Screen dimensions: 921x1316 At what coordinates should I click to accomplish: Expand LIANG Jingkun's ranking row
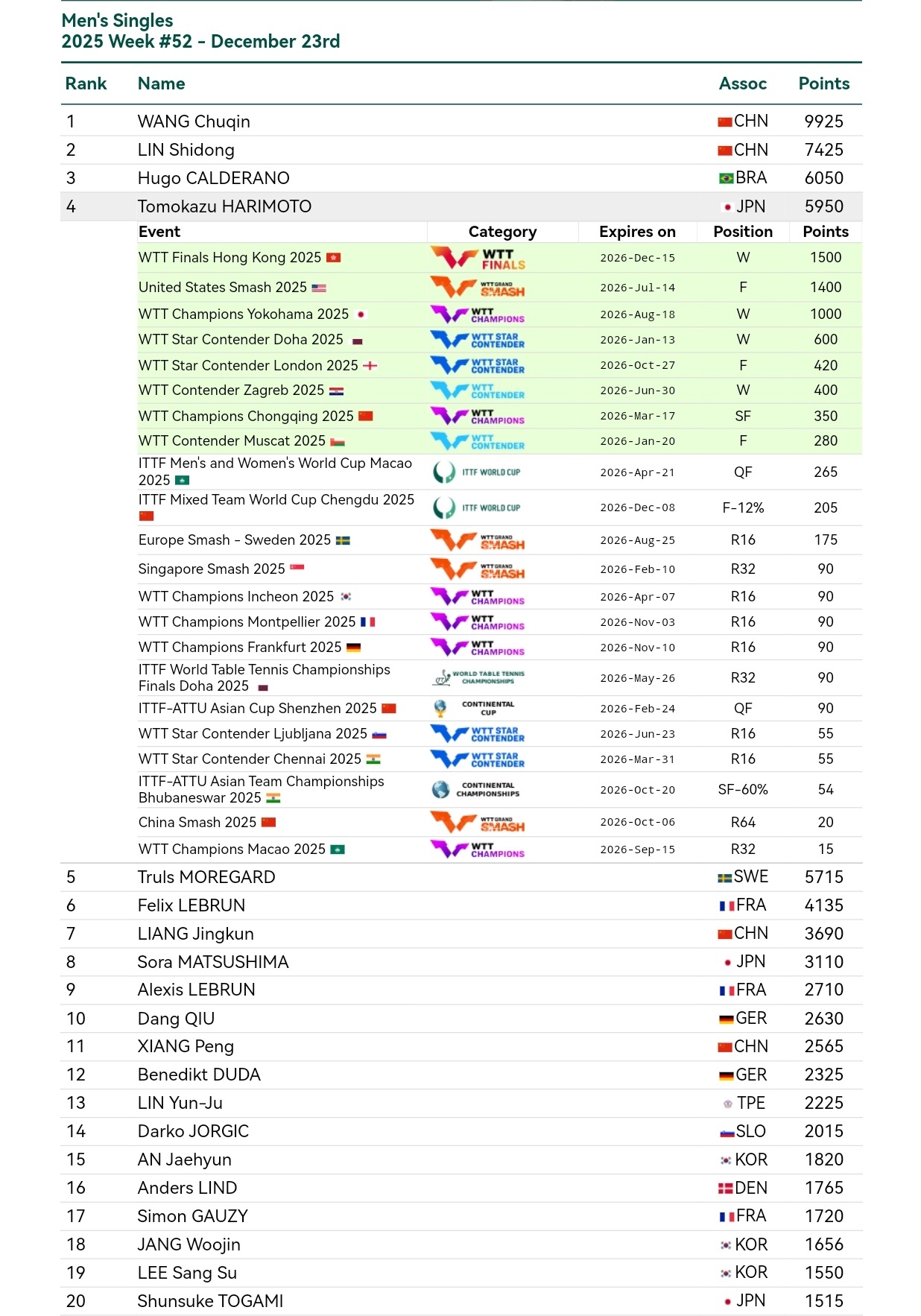point(461,934)
